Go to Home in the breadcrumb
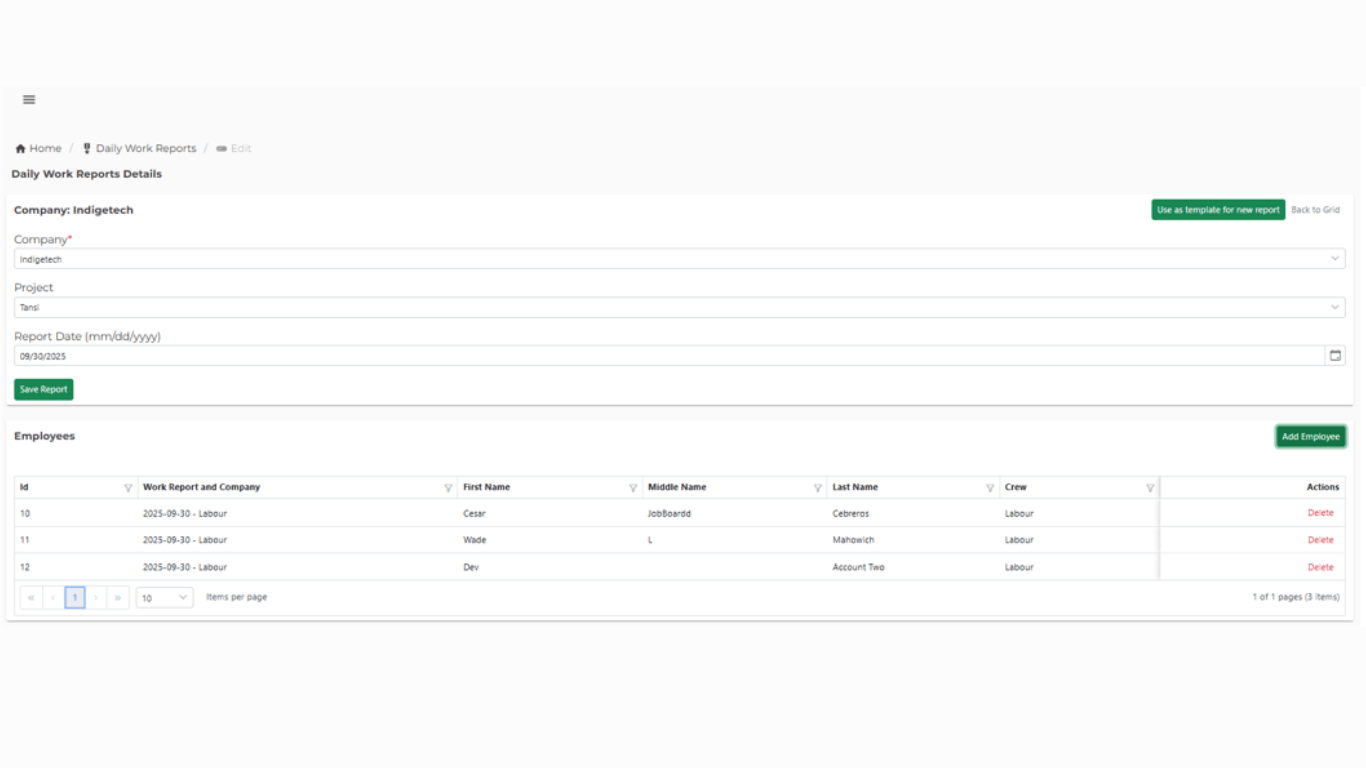 point(39,149)
